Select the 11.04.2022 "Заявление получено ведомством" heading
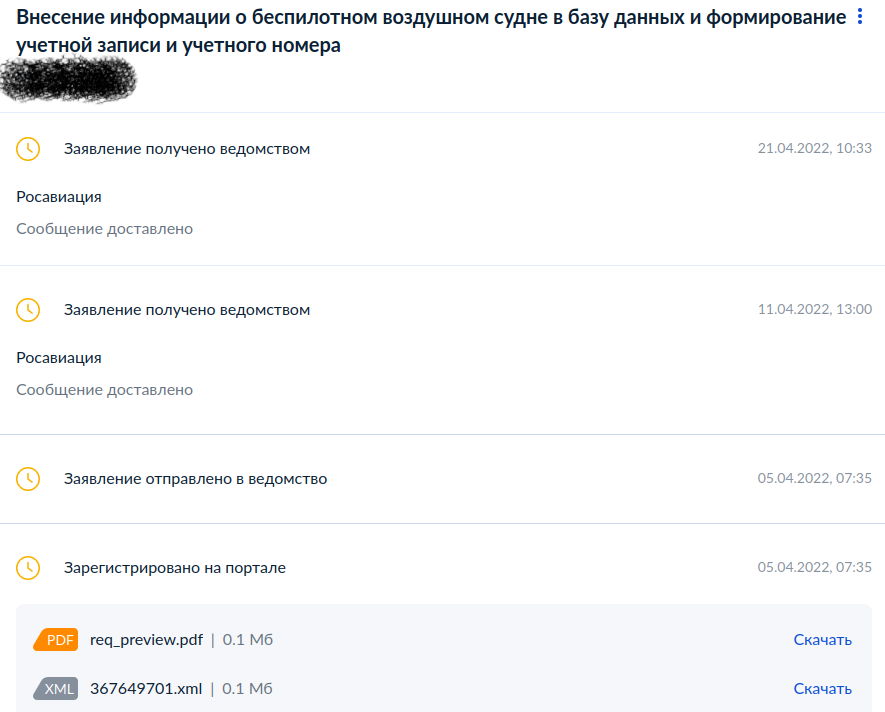The image size is (885, 712). click(x=187, y=310)
